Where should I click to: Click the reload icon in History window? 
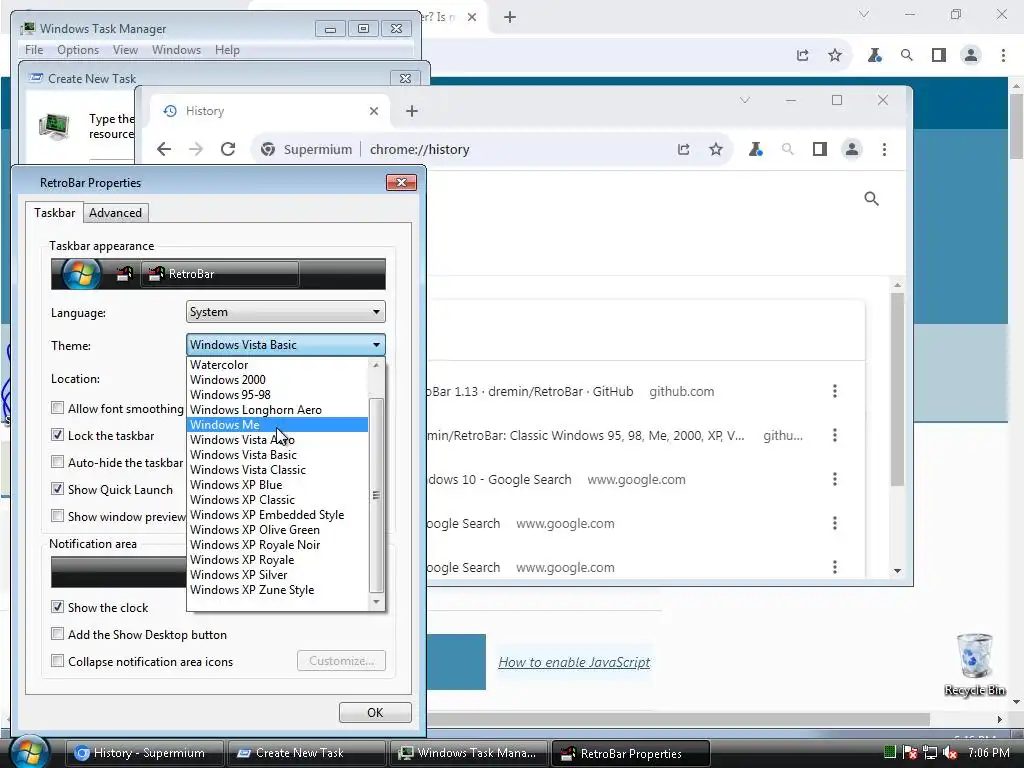(x=228, y=150)
